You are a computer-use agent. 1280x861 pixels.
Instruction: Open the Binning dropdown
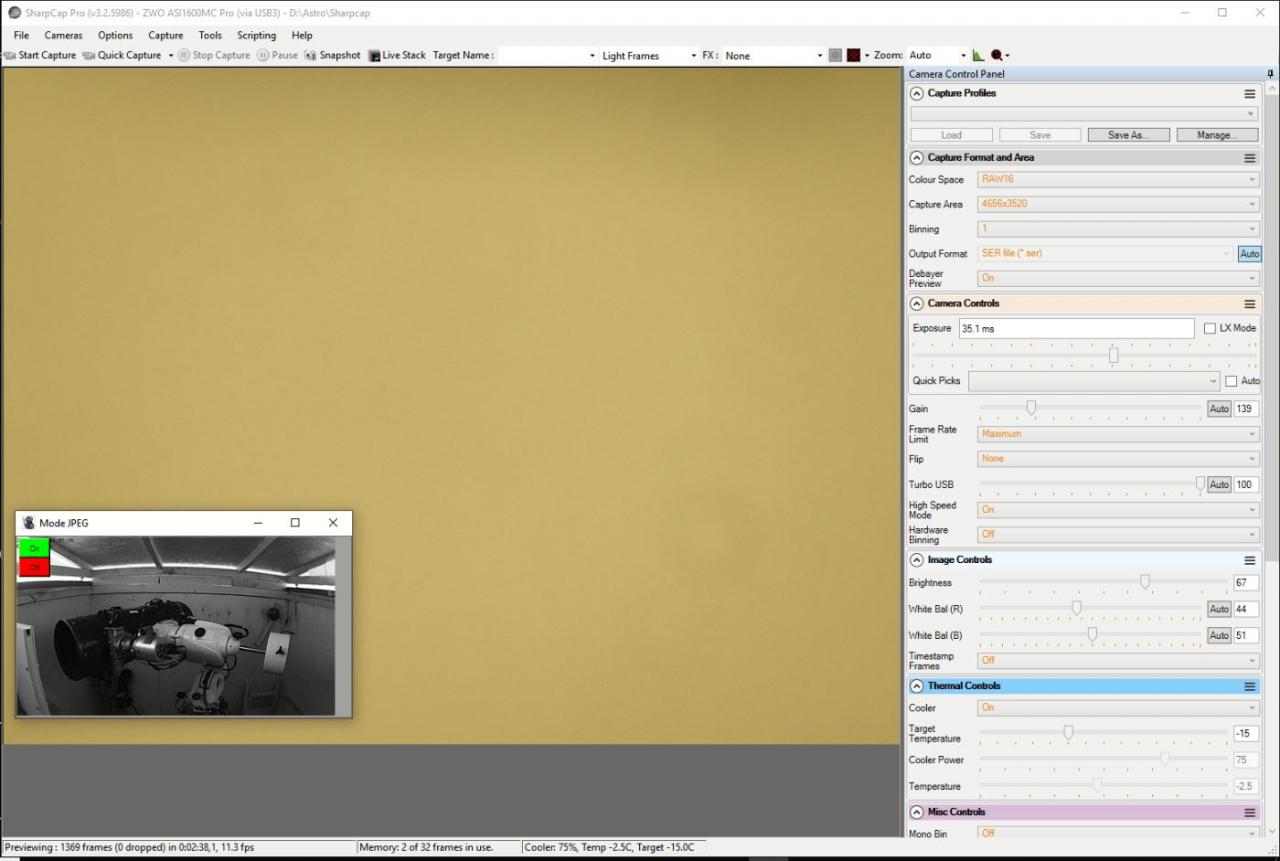click(1118, 229)
